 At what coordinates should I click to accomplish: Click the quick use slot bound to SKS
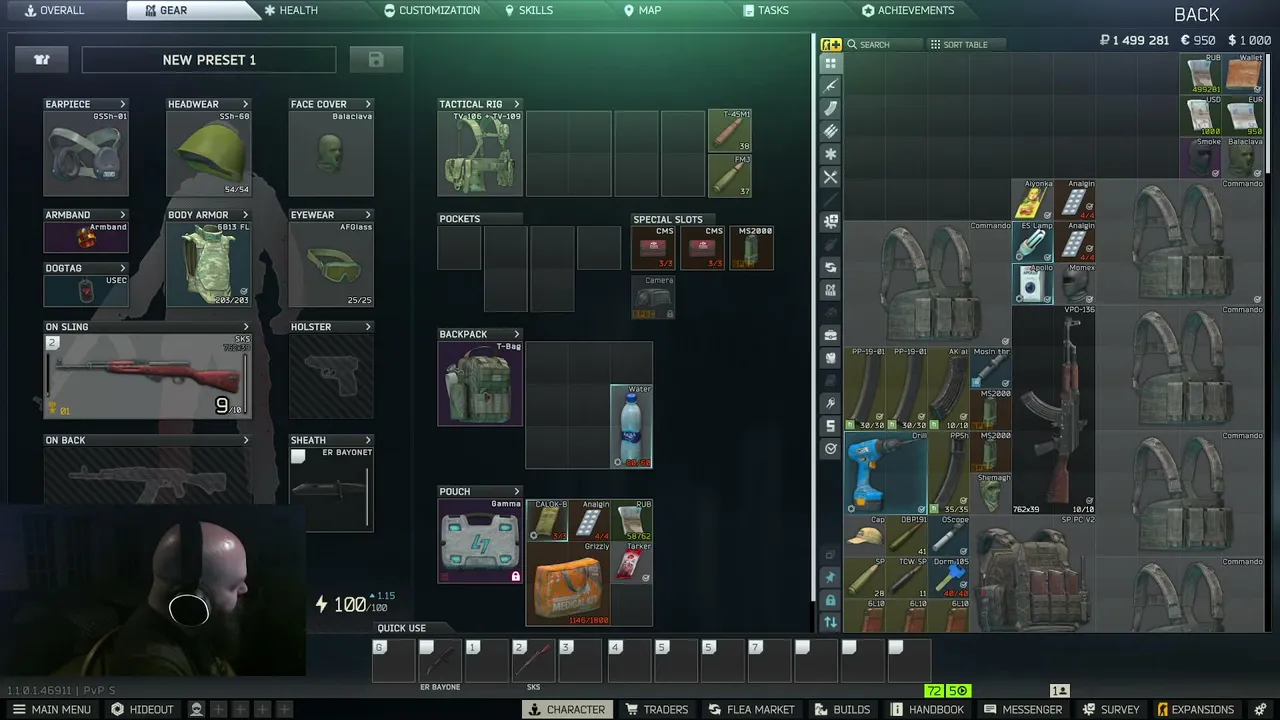coord(533,661)
